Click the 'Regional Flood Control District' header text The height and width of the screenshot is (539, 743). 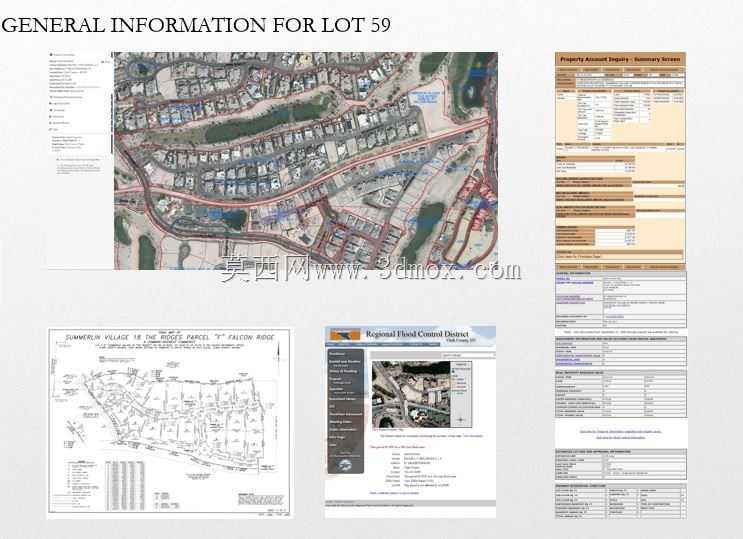(x=417, y=334)
